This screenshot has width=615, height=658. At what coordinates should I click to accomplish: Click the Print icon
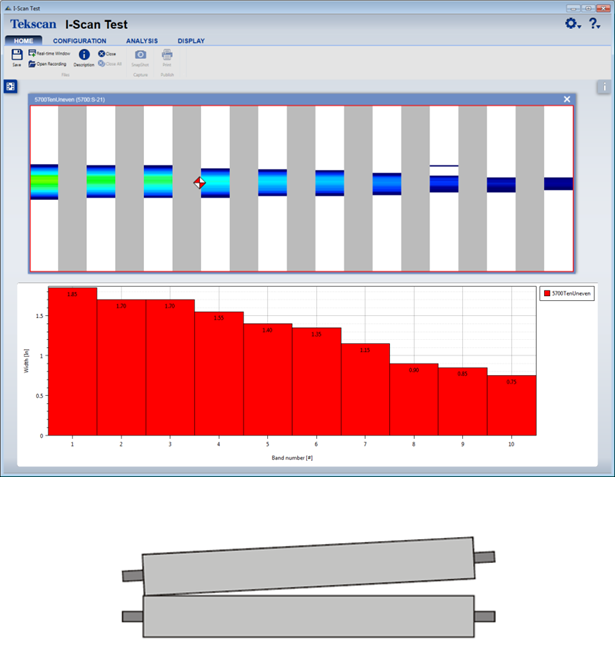tap(167, 55)
